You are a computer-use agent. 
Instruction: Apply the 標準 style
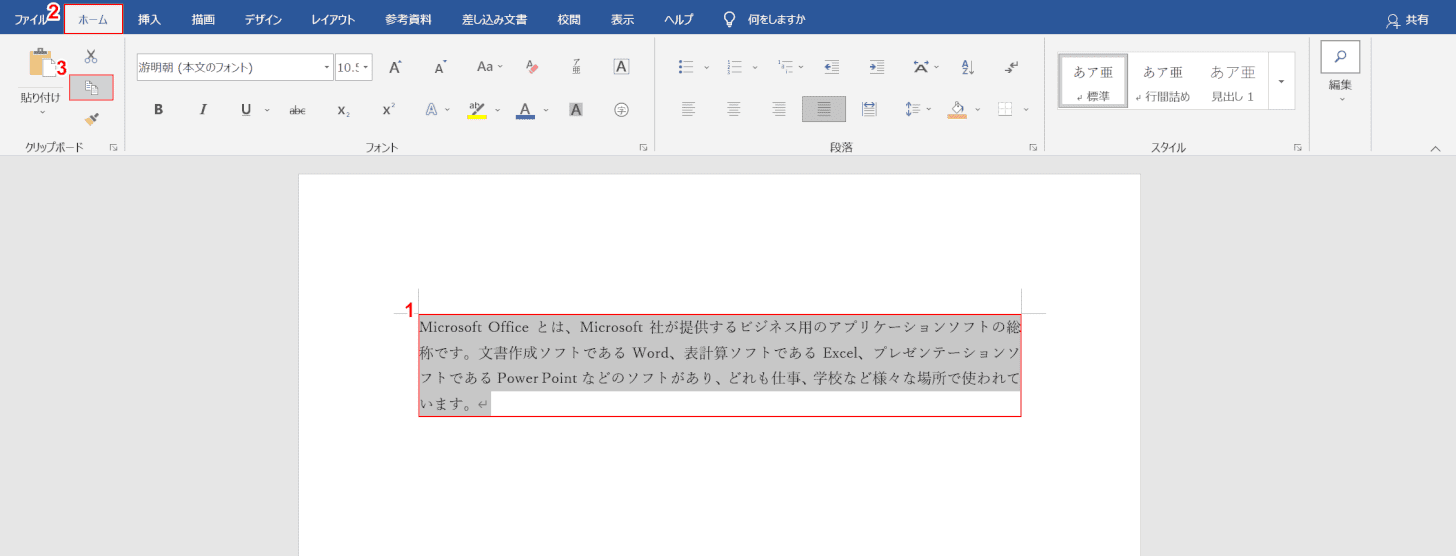(1093, 81)
